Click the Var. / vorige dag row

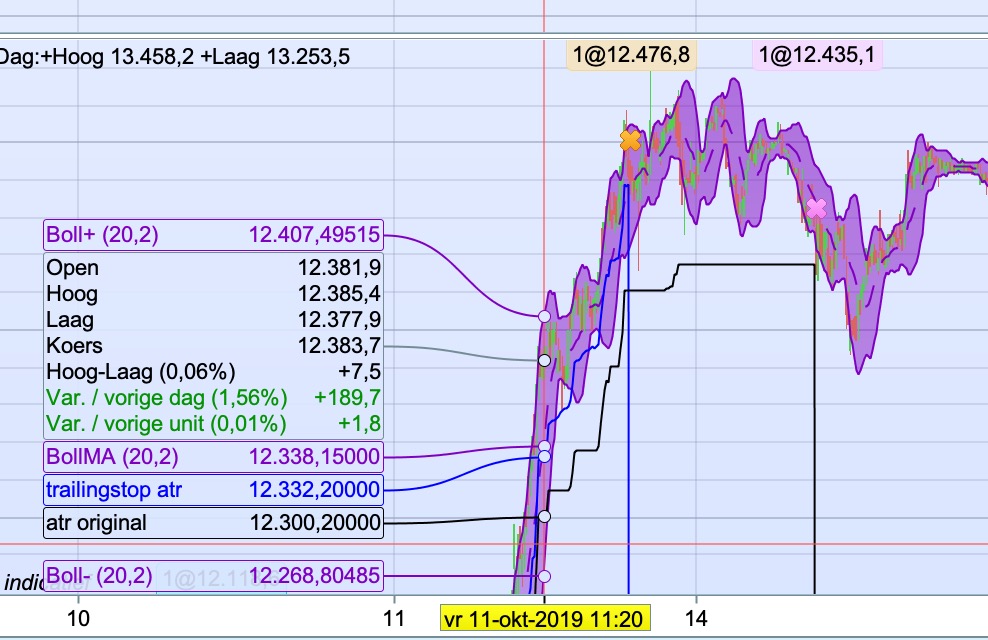click(x=213, y=397)
